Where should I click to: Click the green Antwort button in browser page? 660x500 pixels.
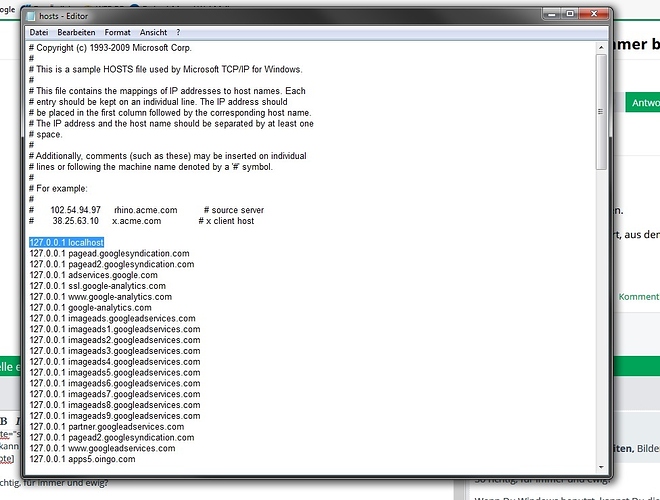(x=643, y=103)
